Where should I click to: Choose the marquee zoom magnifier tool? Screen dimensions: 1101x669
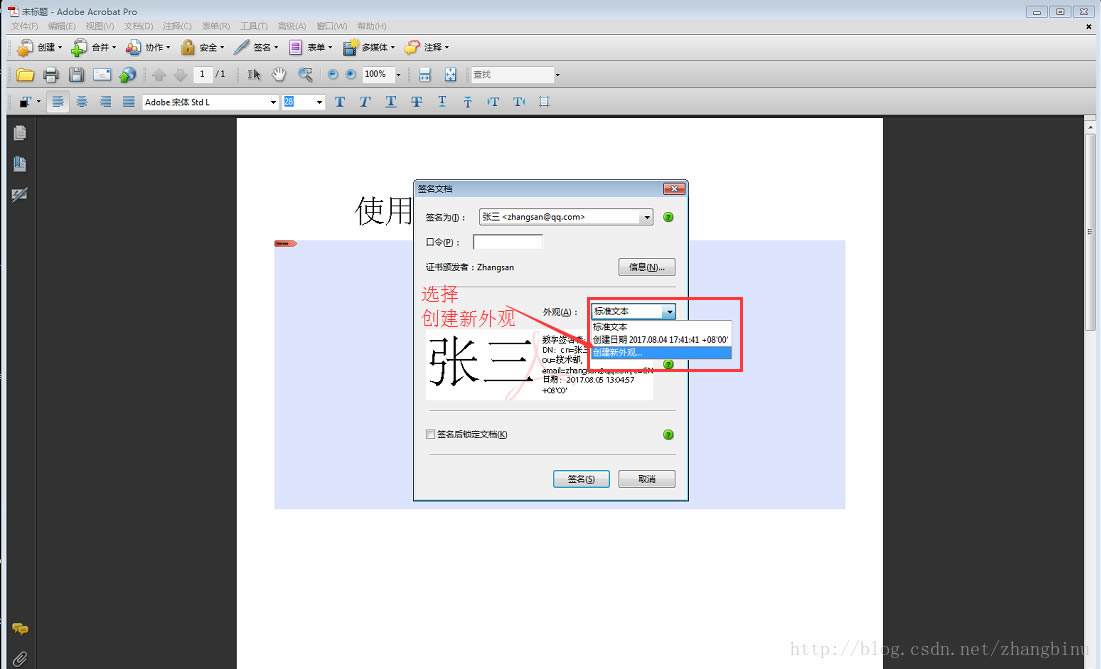(305, 74)
